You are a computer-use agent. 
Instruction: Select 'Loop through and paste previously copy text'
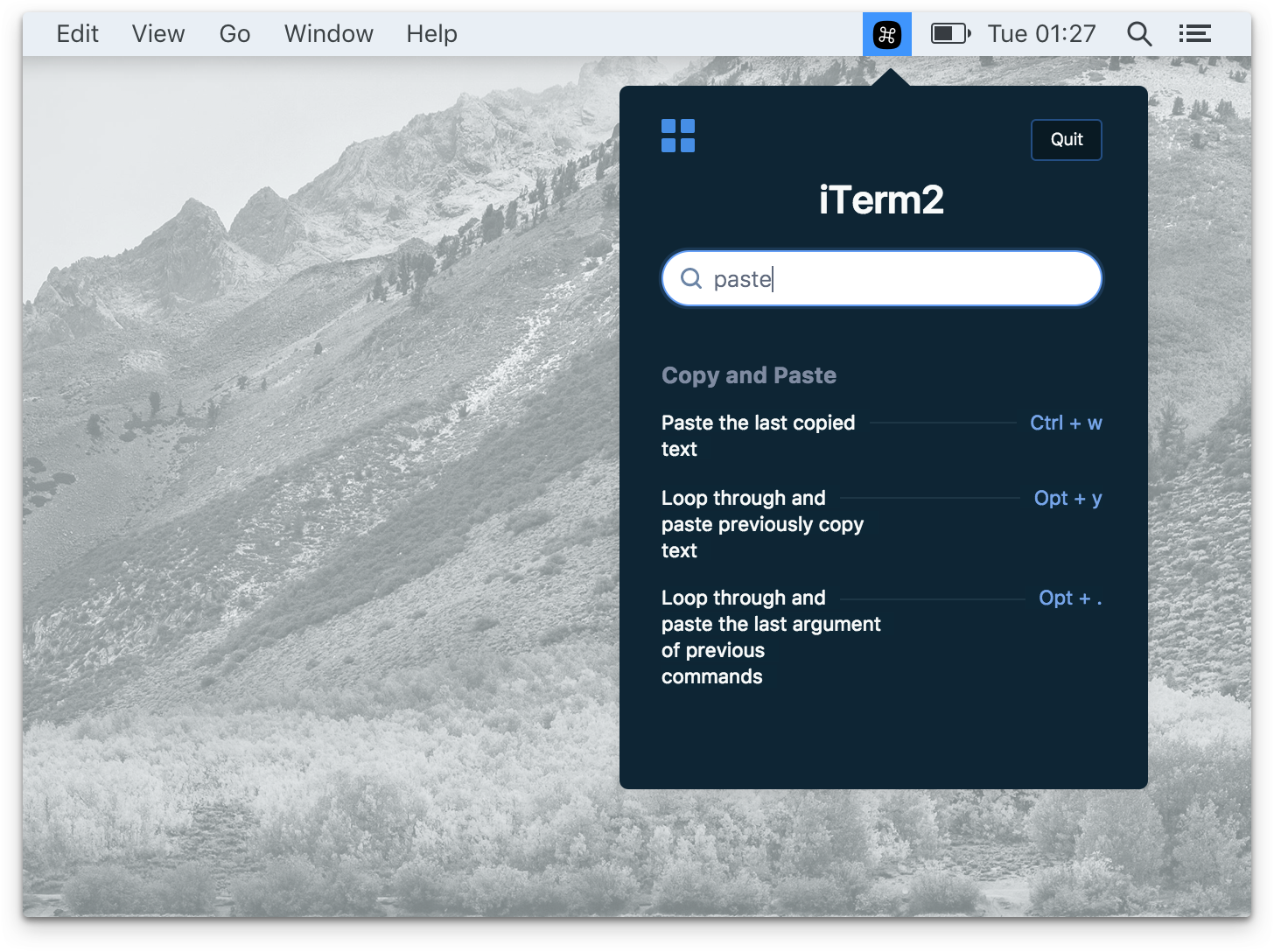point(762,524)
